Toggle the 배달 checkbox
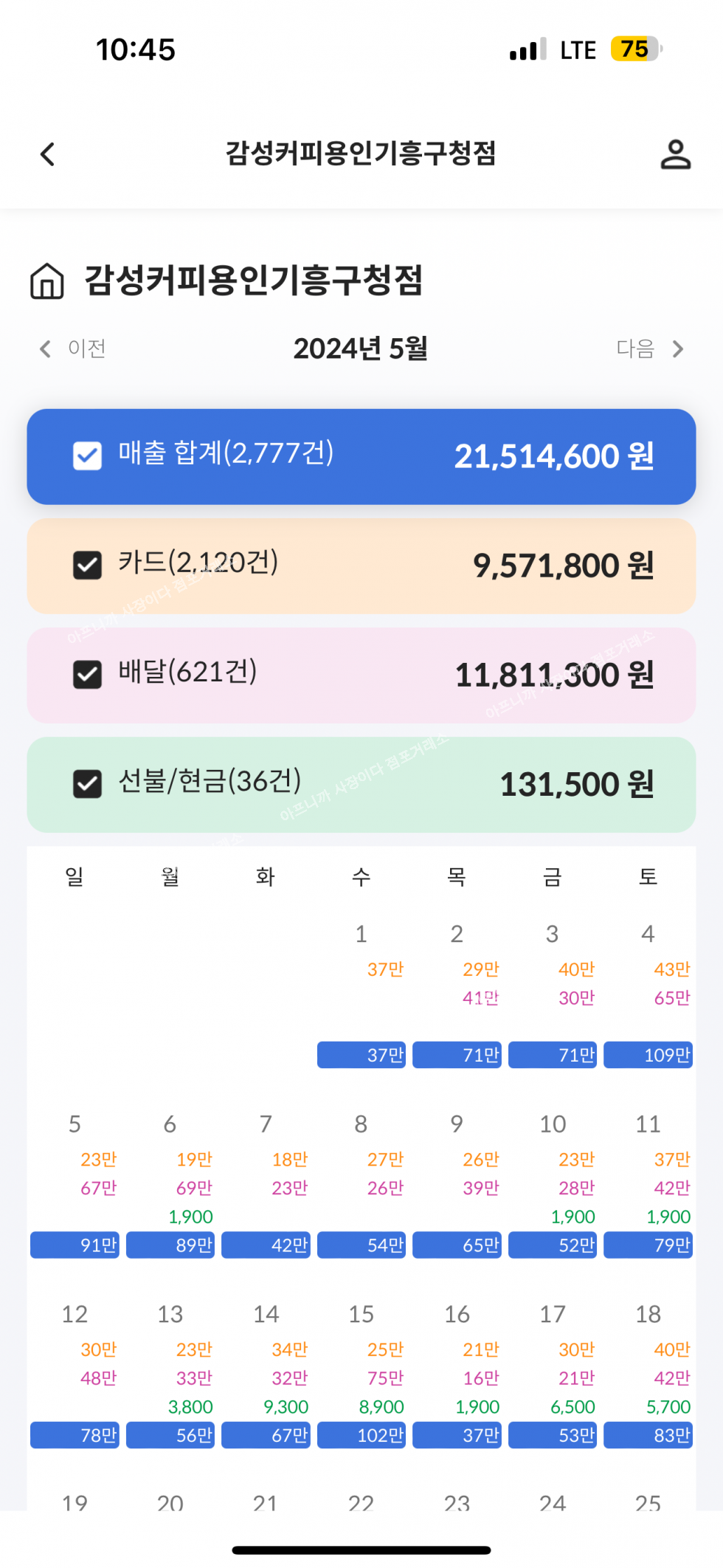This screenshot has width=723, height=1568. coord(88,674)
